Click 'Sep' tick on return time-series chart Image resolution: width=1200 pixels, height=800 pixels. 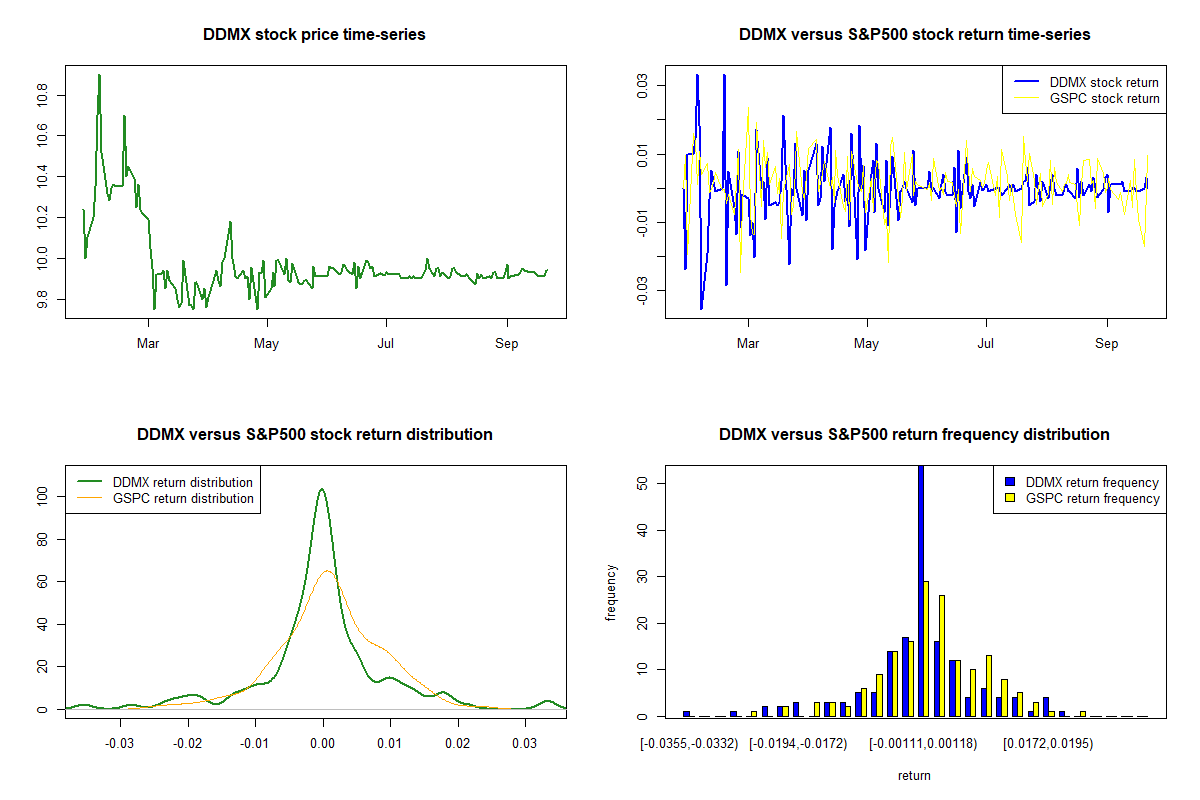click(x=1106, y=343)
